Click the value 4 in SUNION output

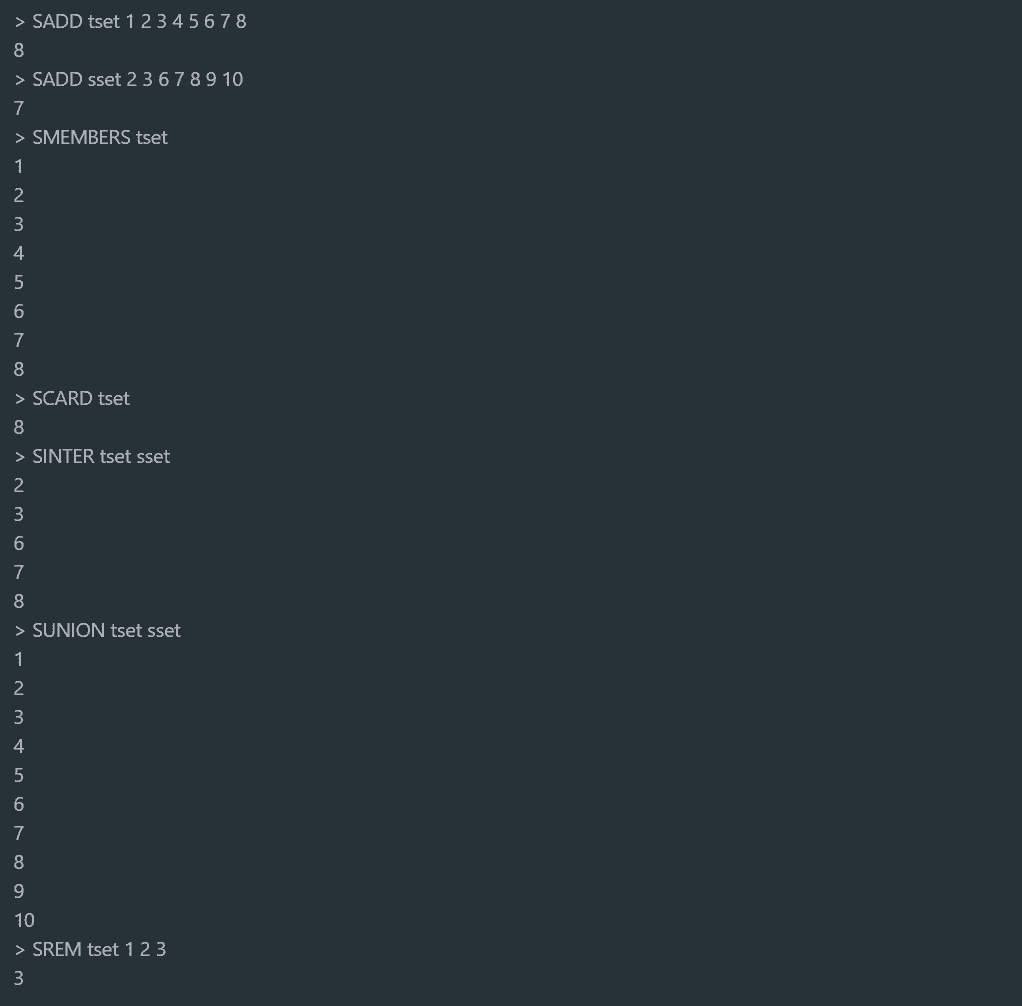19,746
